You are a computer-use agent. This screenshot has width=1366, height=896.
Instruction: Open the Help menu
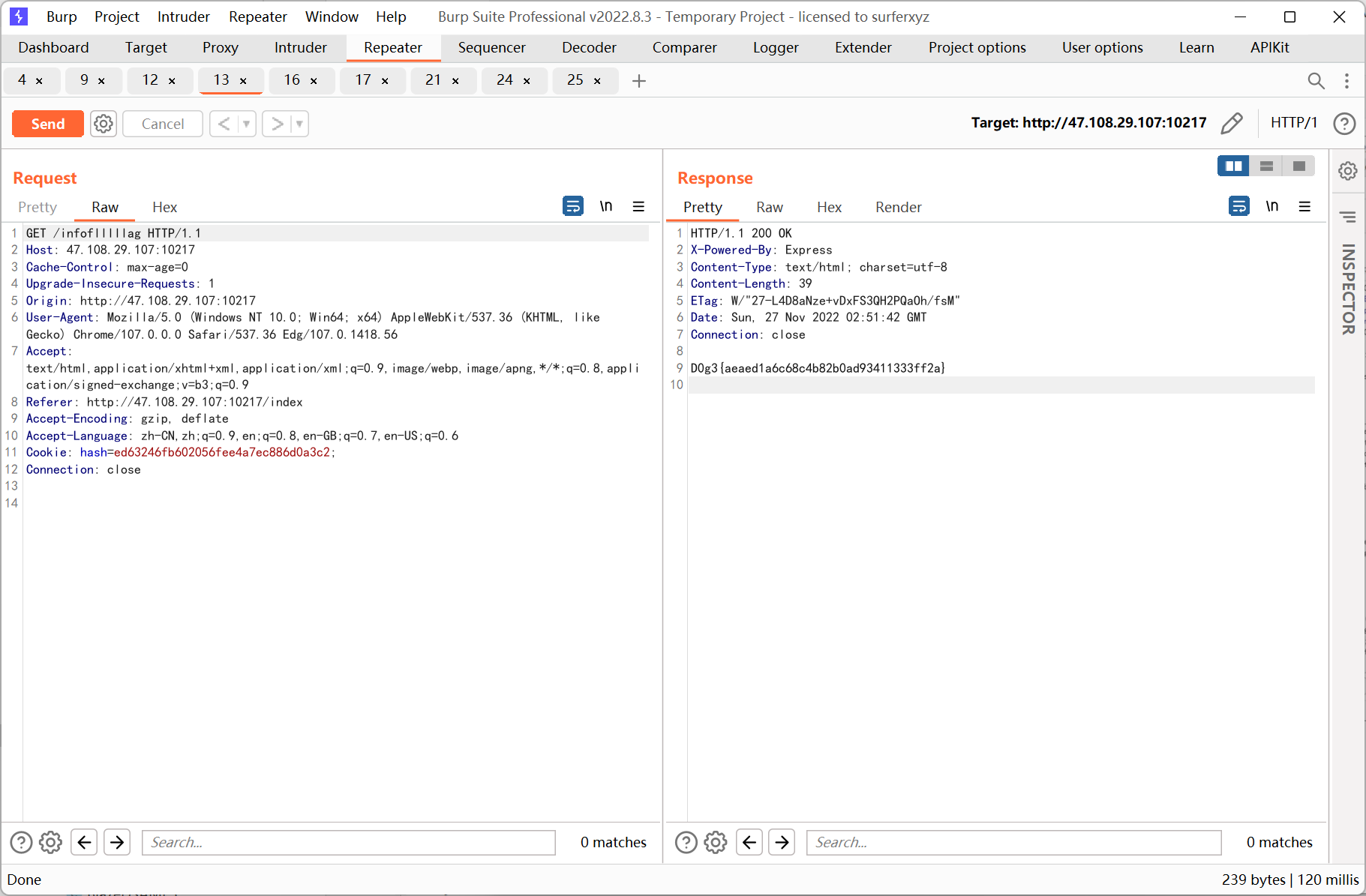point(391,16)
